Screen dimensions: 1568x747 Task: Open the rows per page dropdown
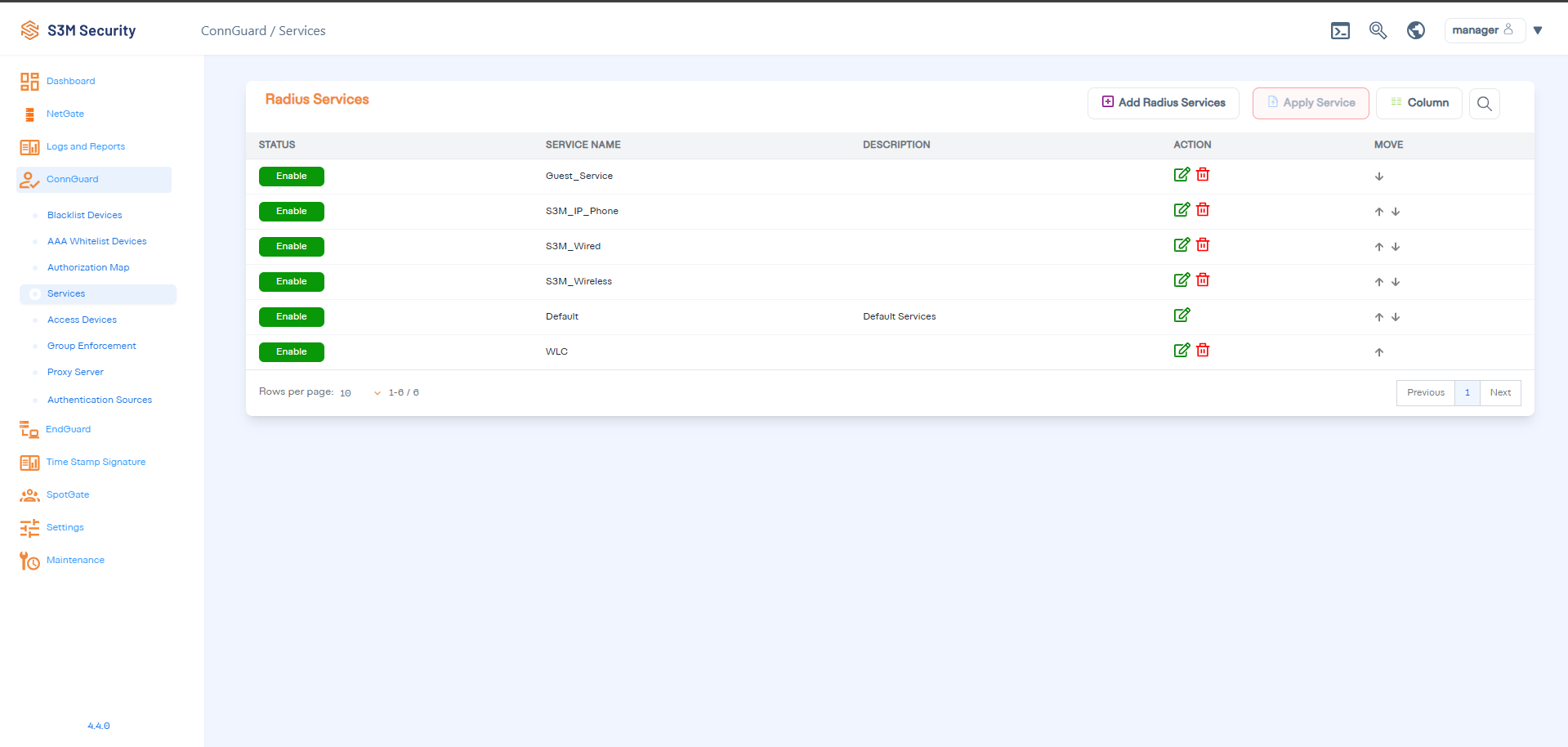[360, 393]
